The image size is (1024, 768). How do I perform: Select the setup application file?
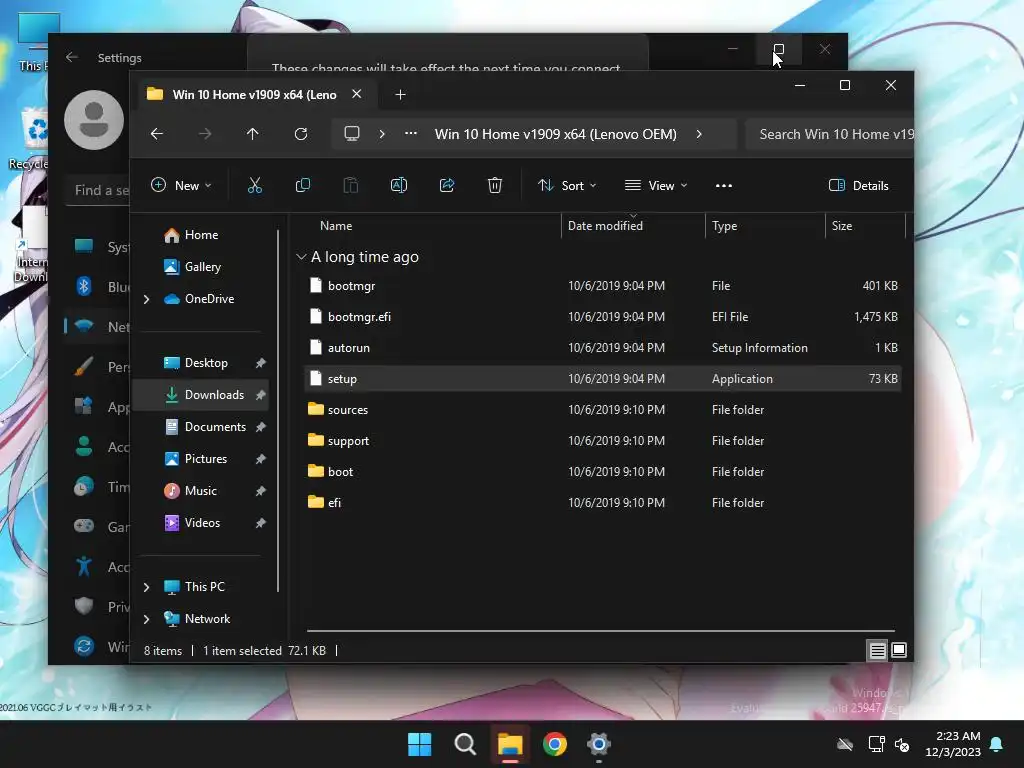tap(603, 379)
